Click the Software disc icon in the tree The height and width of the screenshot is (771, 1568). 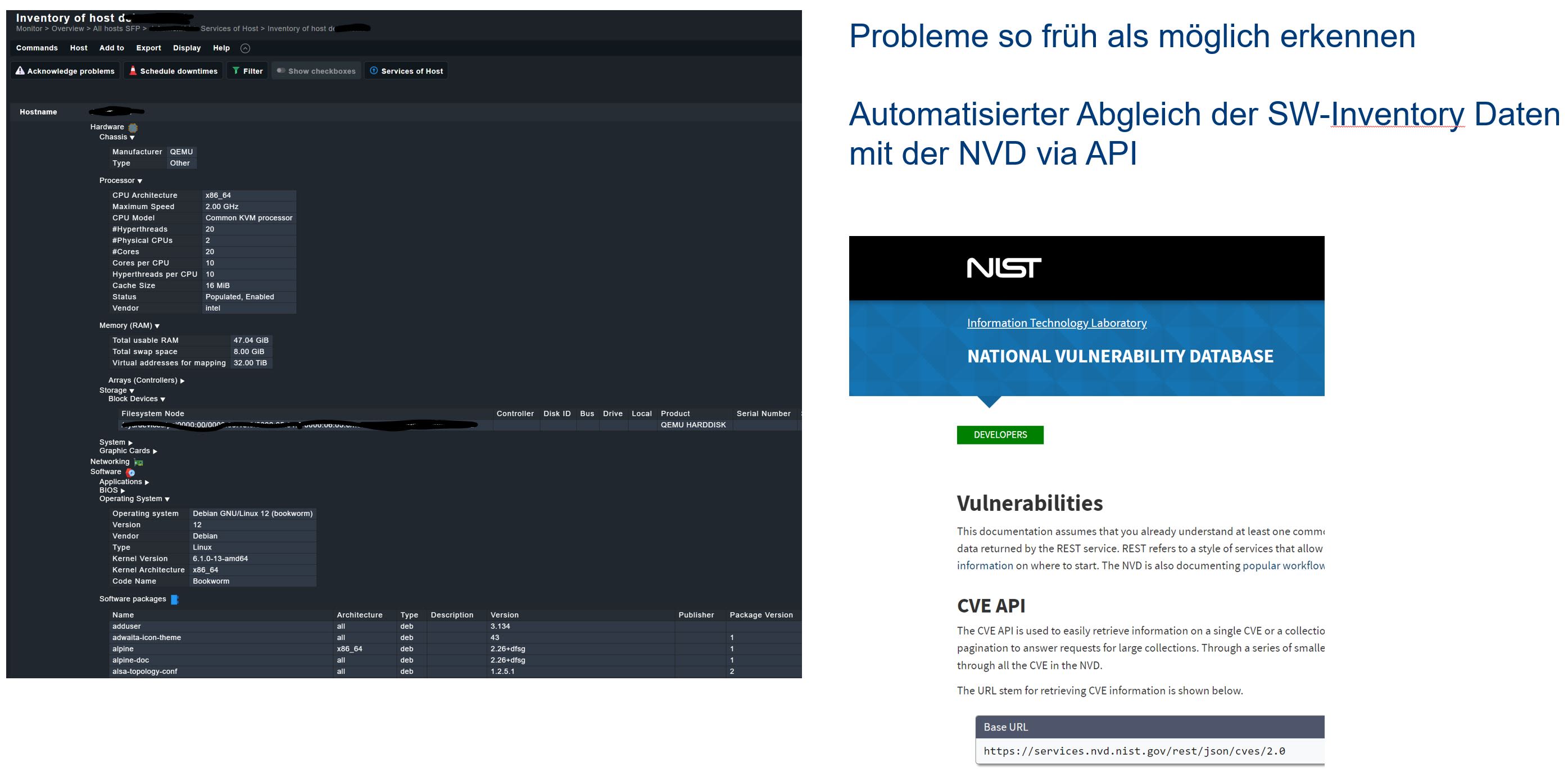(x=131, y=472)
